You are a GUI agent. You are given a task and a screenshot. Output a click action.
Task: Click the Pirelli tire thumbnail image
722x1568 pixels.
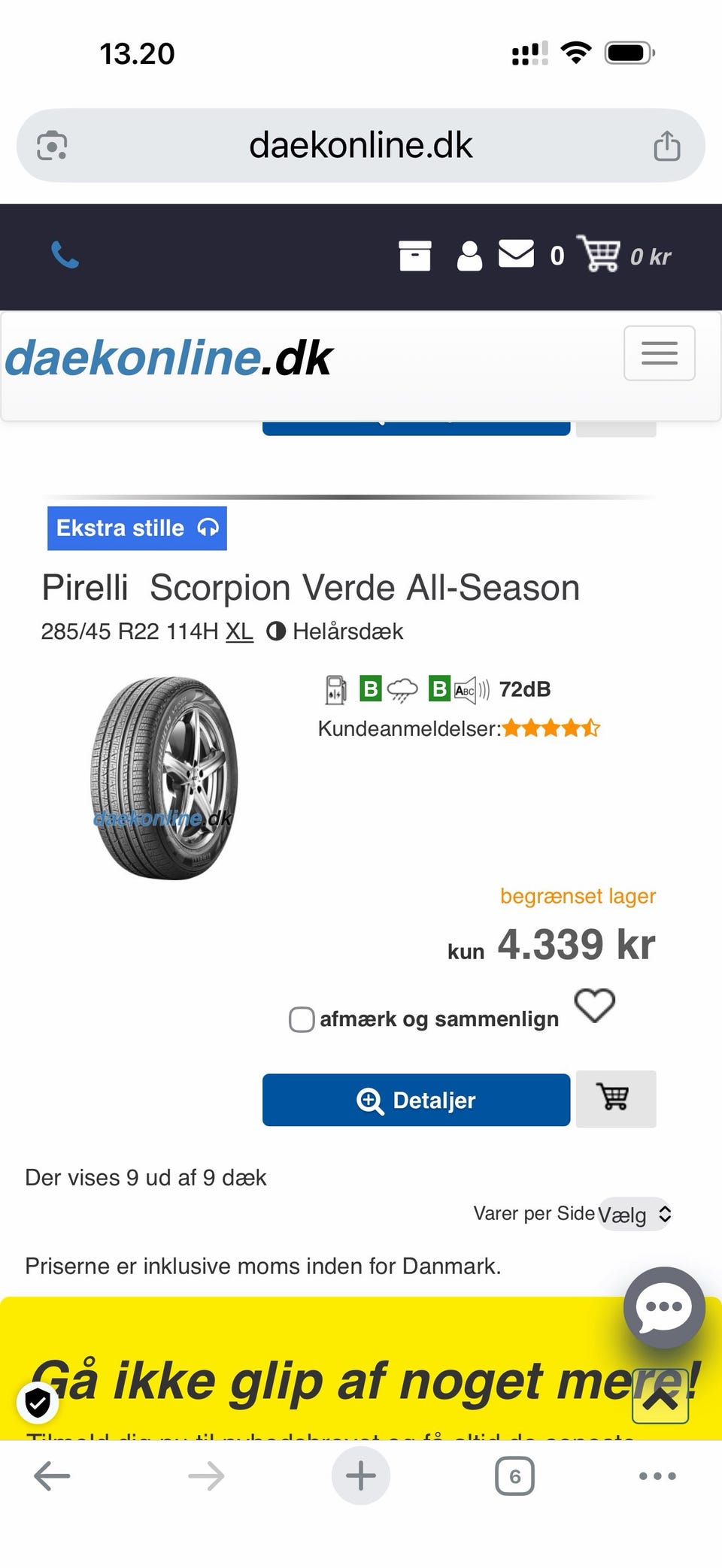pyautogui.click(x=164, y=778)
